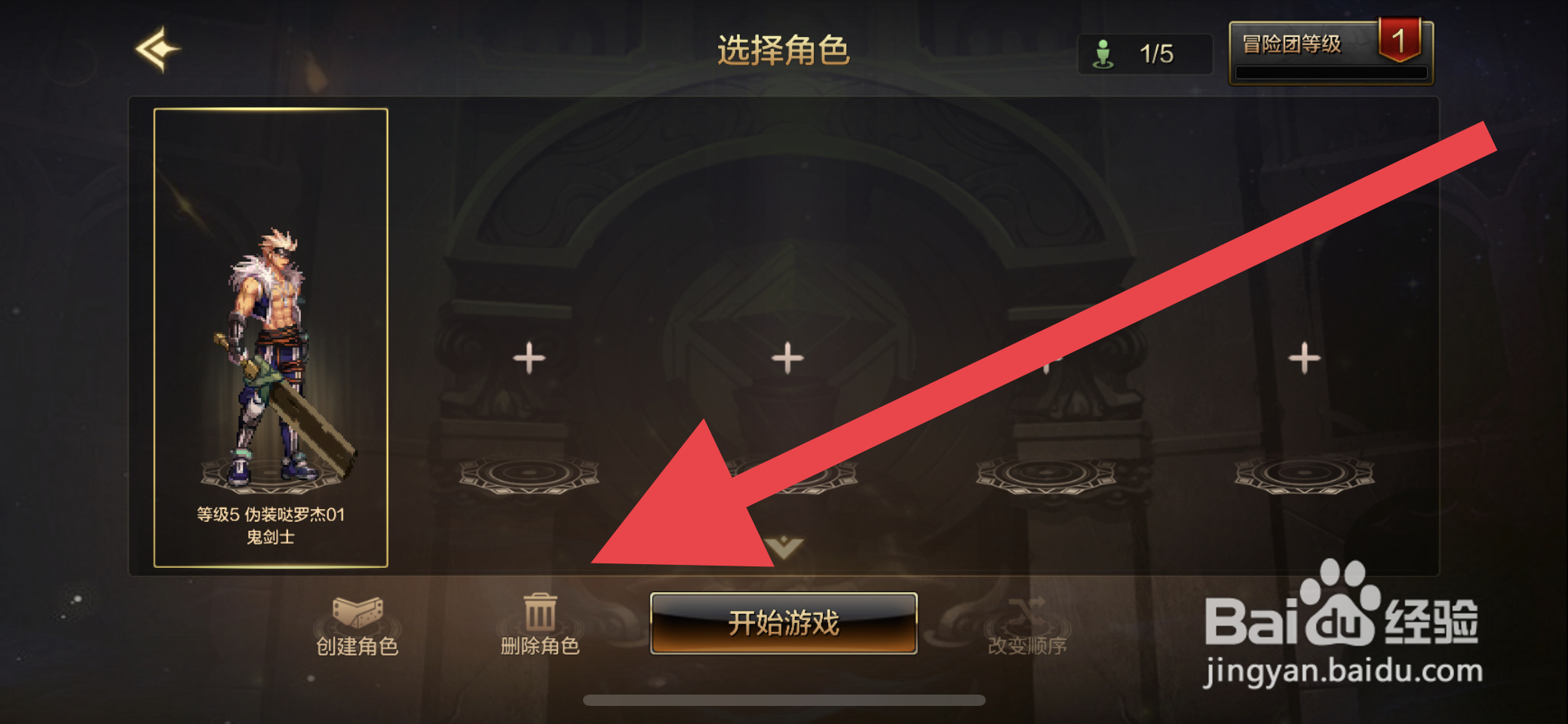1568x724 pixels.
Task: Select the 伪装哒罗杰01 character card
Action: click(x=271, y=338)
